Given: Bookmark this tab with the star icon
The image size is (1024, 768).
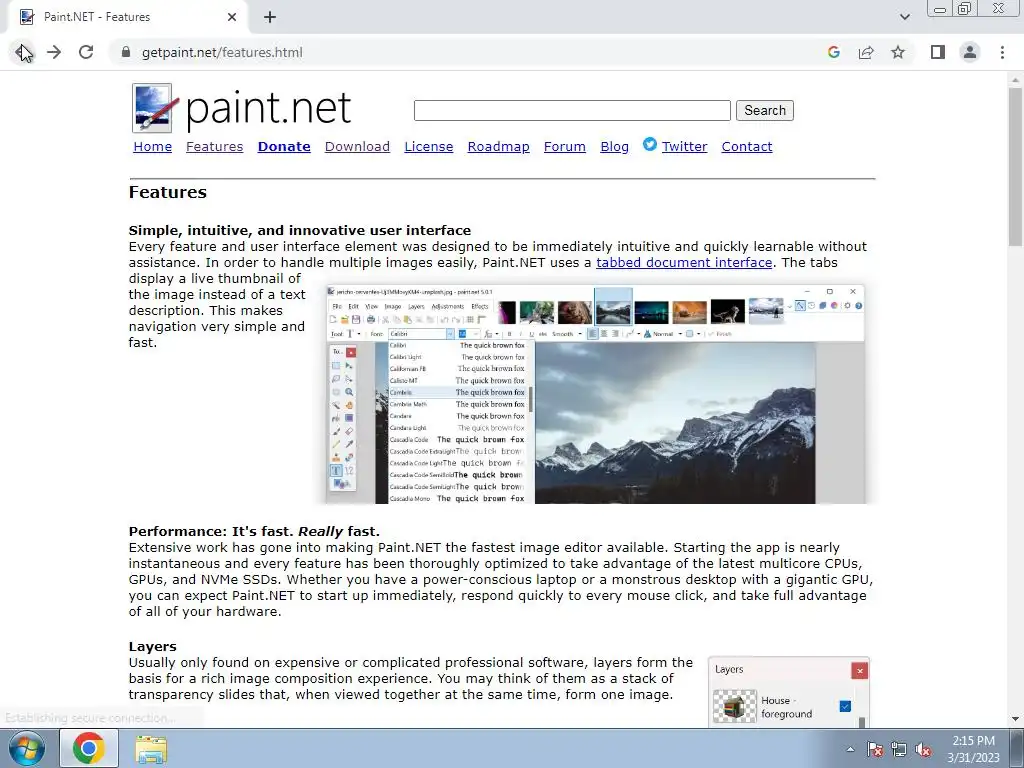Looking at the screenshot, I should (x=898, y=52).
